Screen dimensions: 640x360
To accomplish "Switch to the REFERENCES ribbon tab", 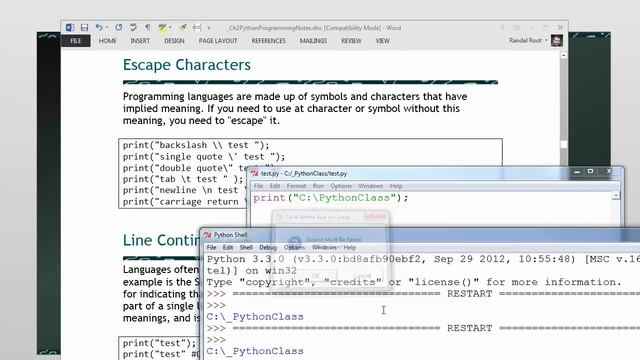I will 269,41.
